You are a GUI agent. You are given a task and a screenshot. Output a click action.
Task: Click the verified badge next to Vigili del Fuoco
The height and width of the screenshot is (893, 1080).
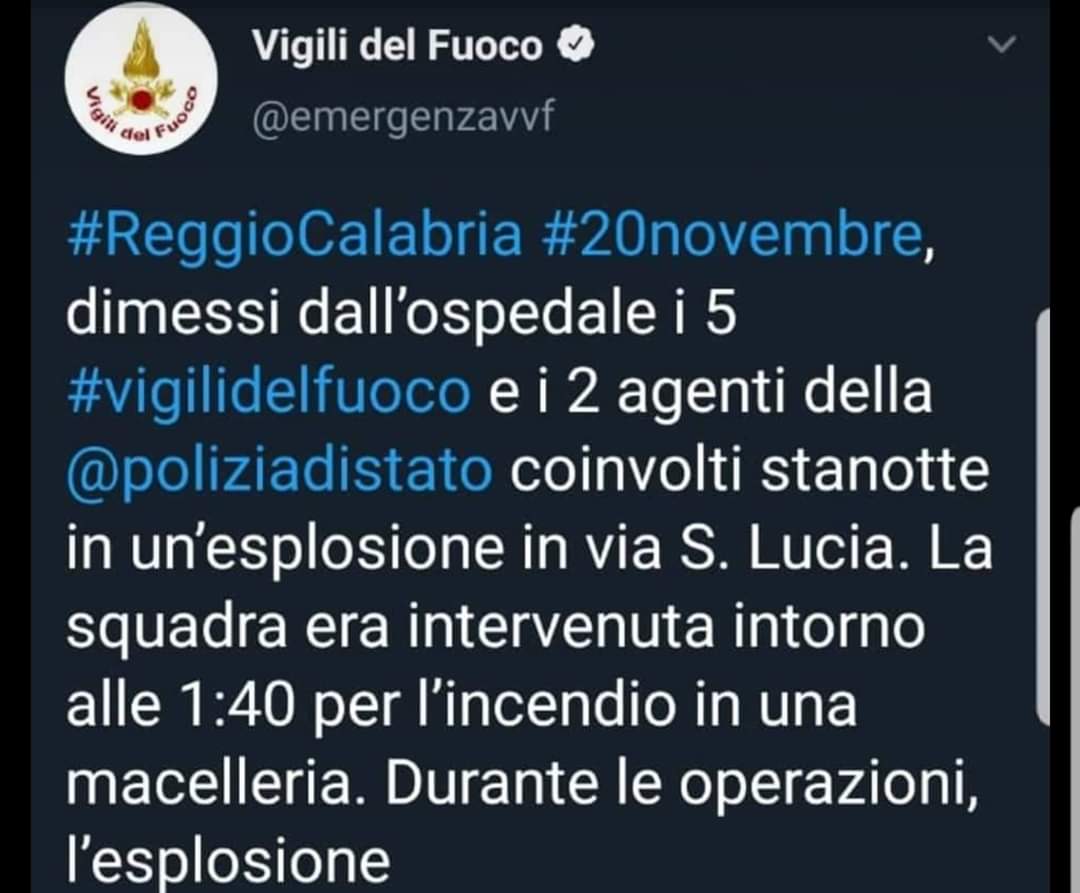click(574, 45)
